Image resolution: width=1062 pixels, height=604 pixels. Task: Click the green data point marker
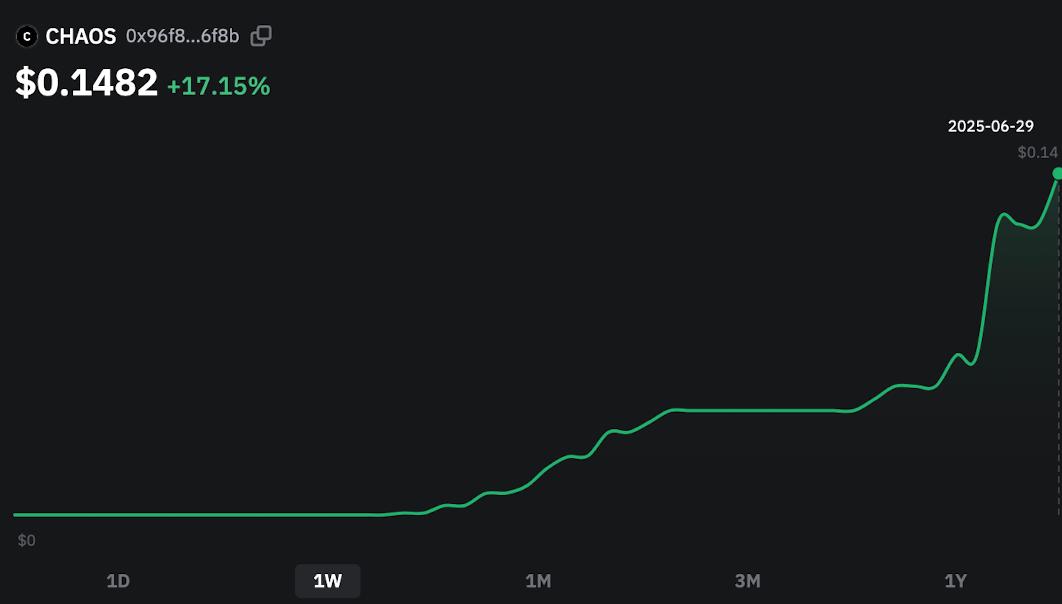coord(1057,174)
